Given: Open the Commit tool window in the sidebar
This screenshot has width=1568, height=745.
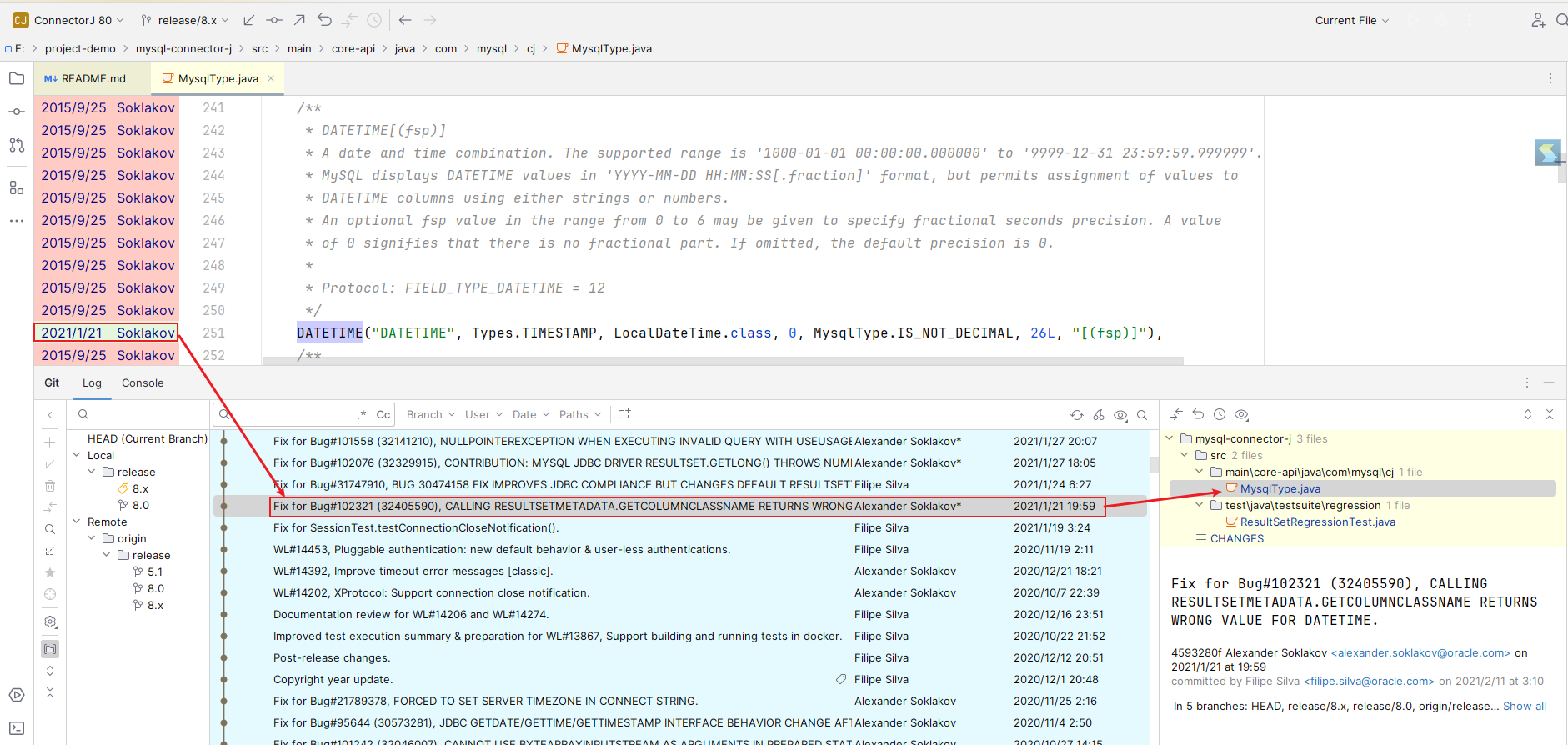Looking at the screenshot, I should 17,112.
